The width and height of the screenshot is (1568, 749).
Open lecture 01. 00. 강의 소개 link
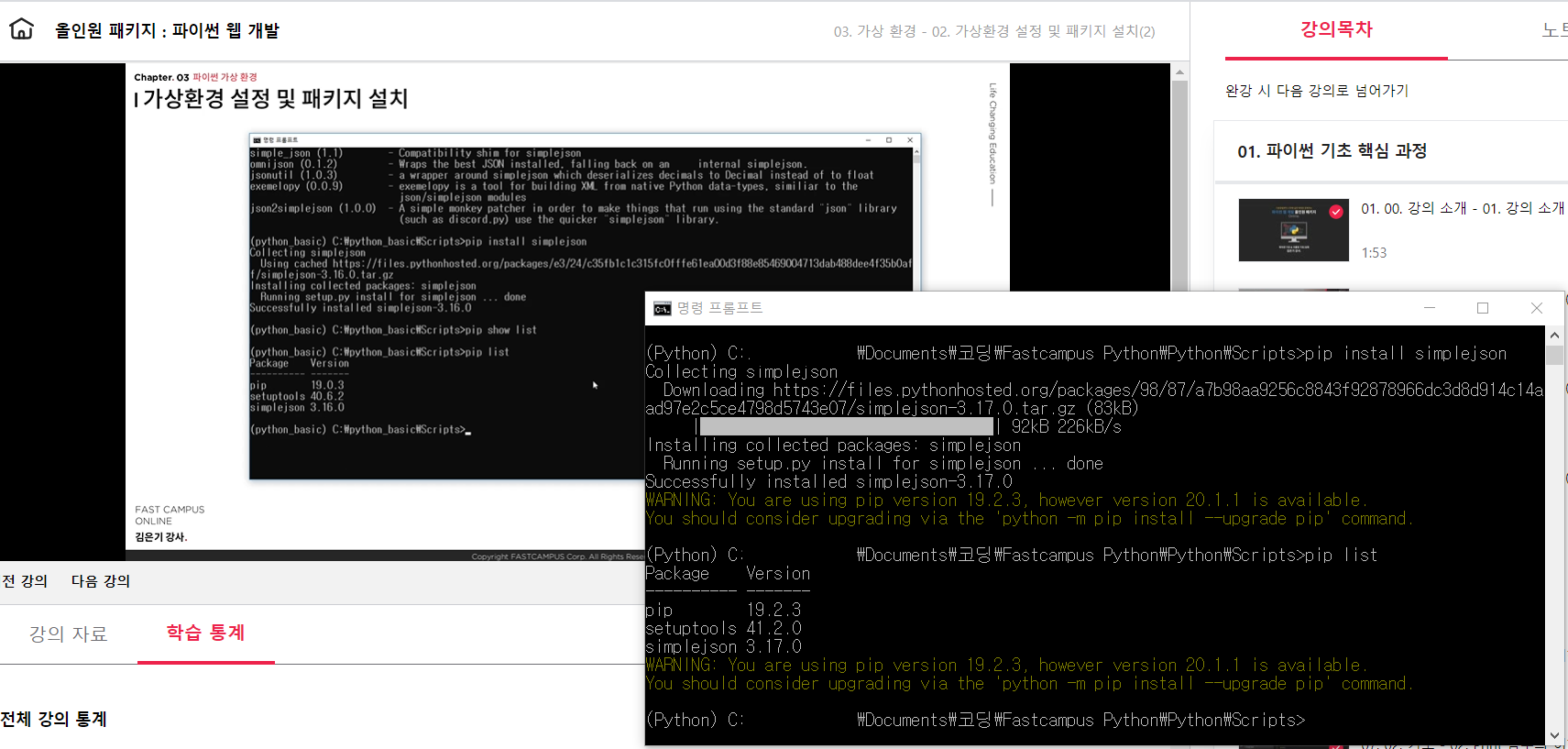(1463, 208)
